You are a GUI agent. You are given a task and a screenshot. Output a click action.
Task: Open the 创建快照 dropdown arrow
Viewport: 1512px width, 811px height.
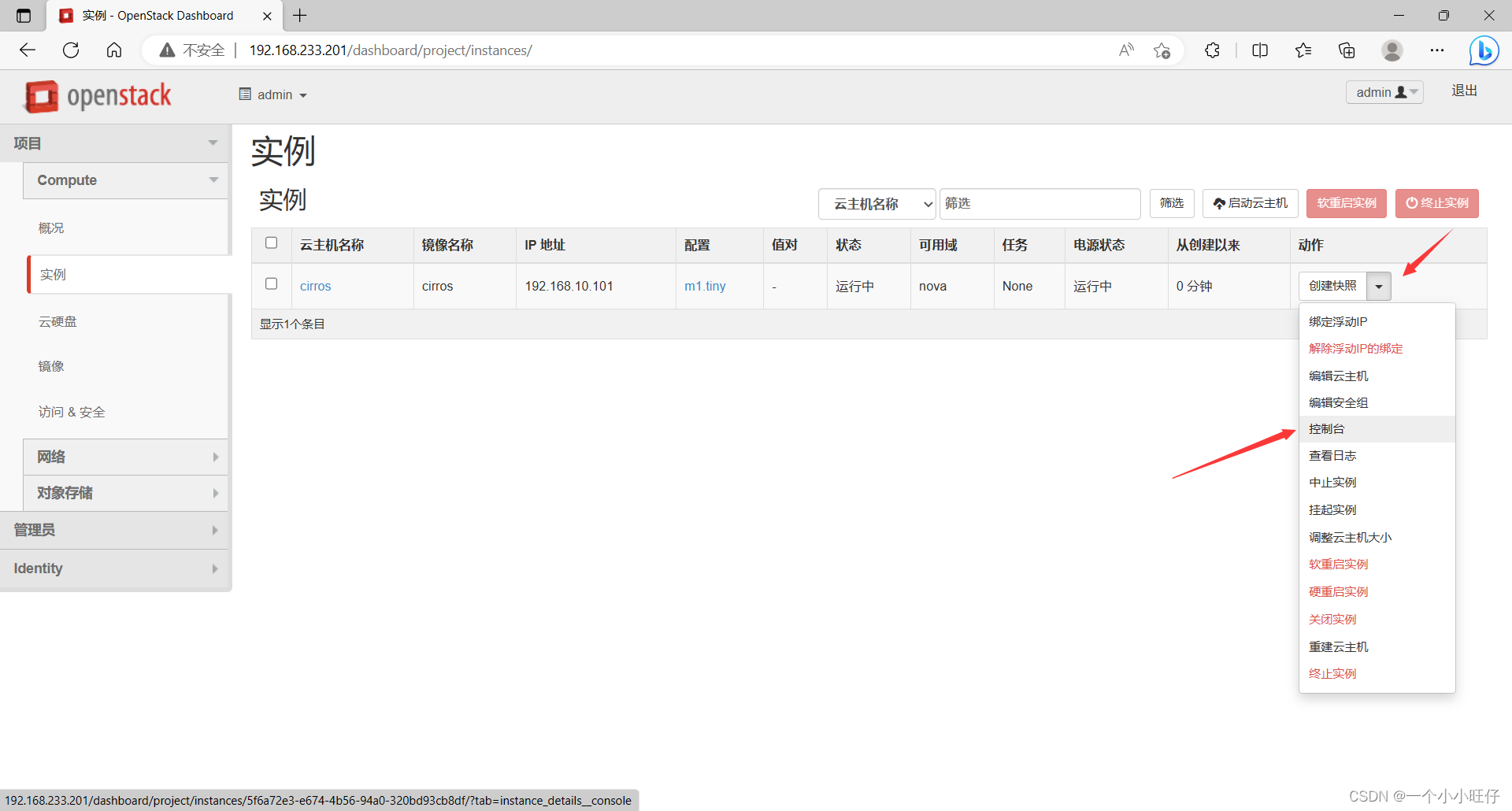pyautogui.click(x=1378, y=286)
